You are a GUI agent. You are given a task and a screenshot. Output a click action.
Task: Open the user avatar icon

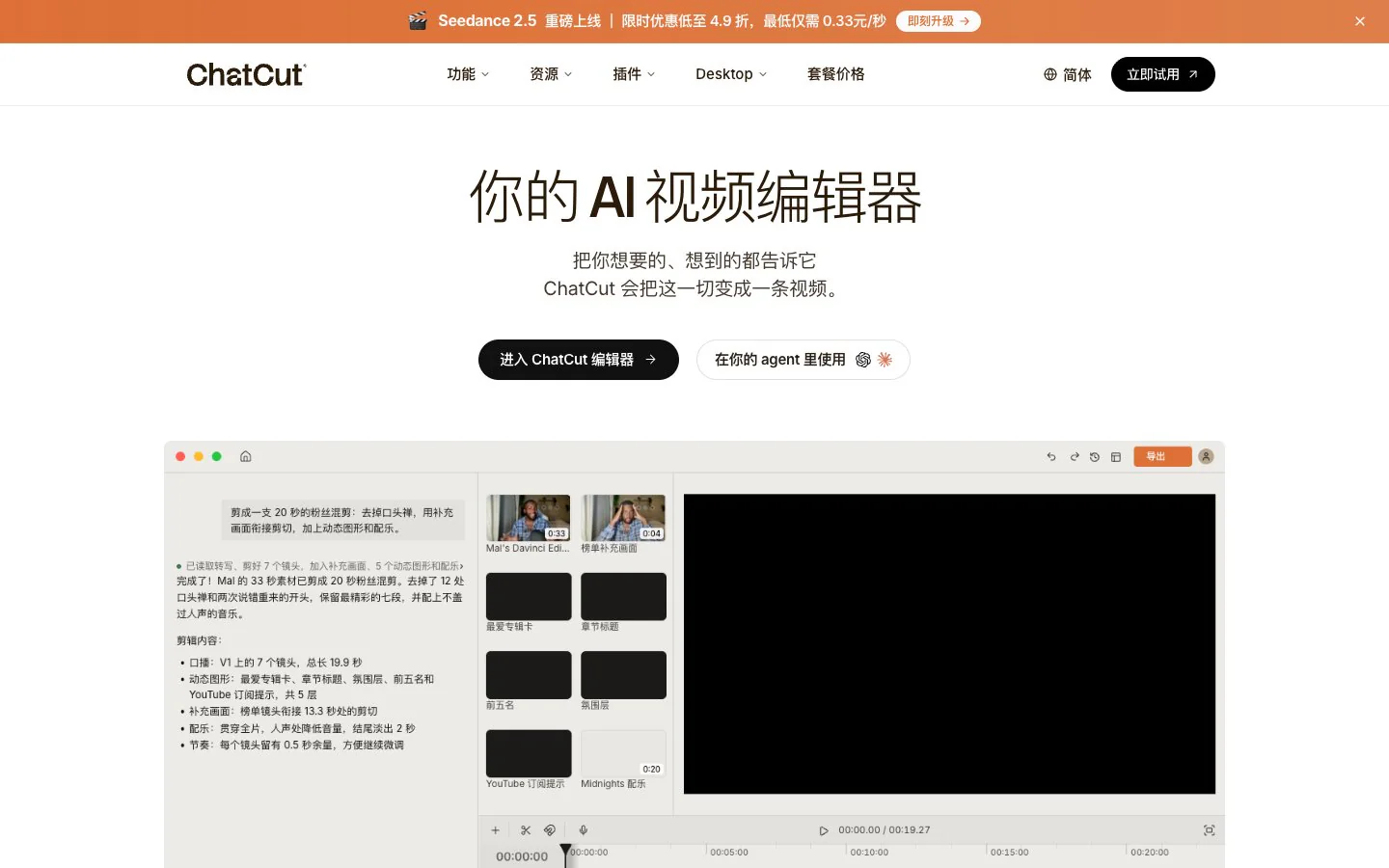(x=1206, y=457)
